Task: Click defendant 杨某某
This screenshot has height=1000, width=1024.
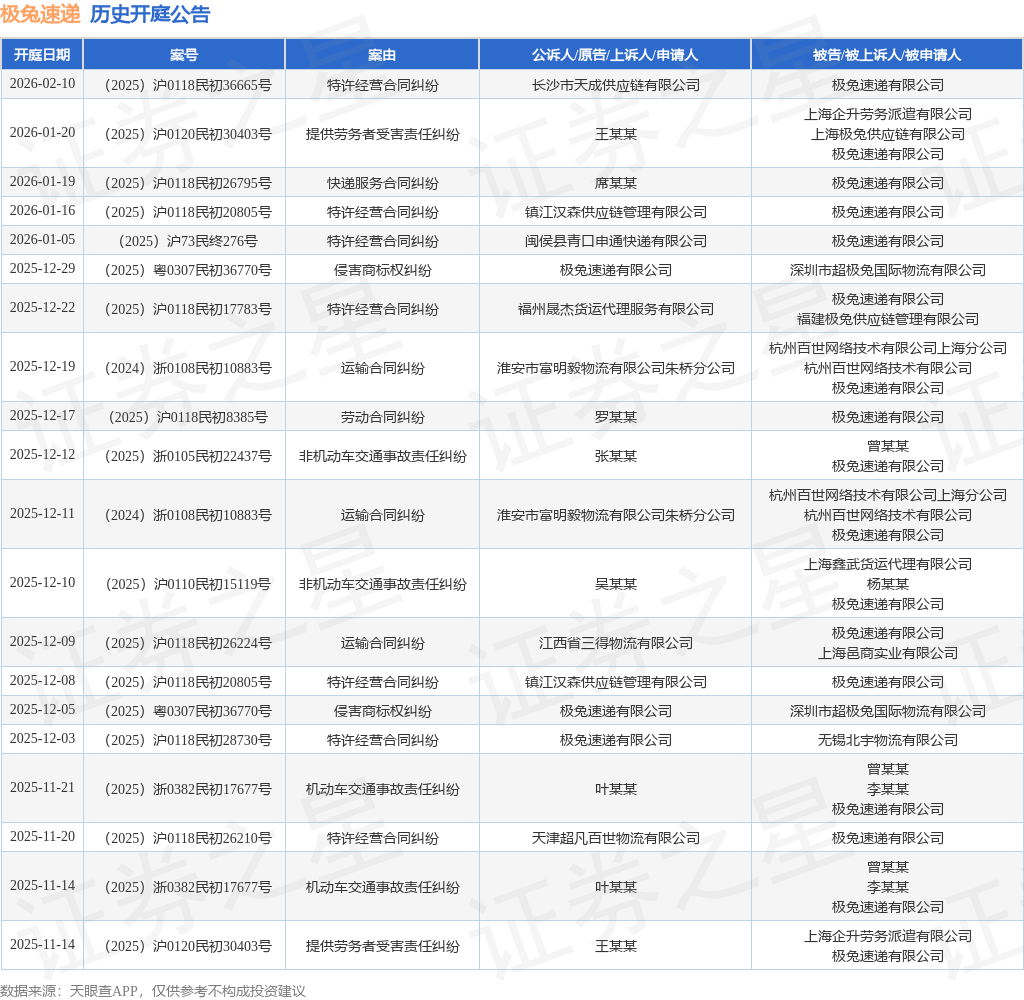Action: 888,584
